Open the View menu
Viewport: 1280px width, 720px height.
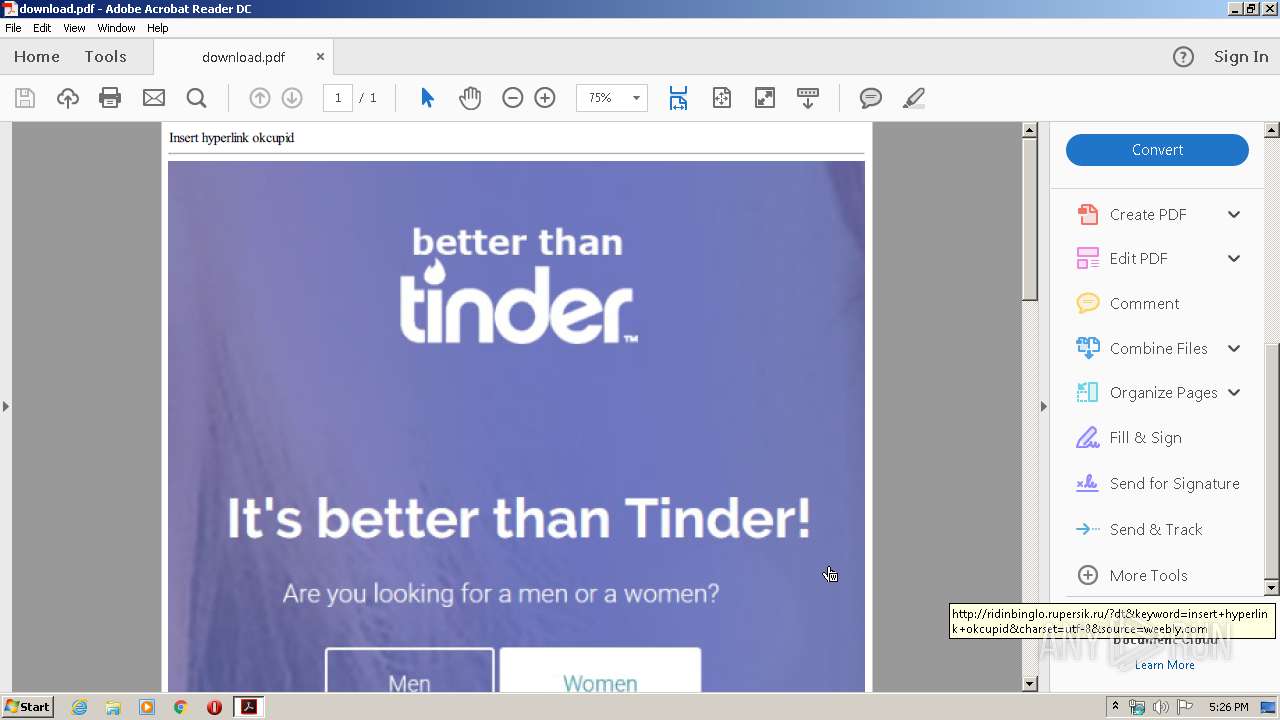74,28
